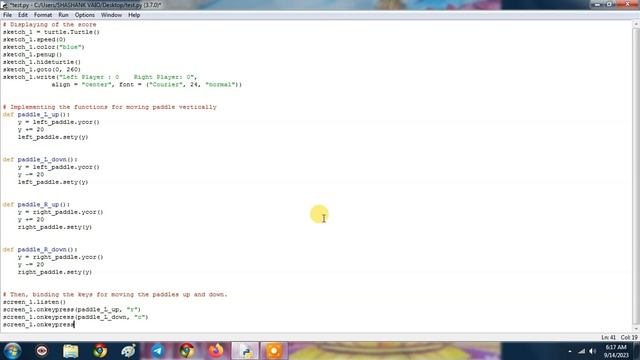This screenshot has width=640, height=360.
Task: Click the test.py title bar text
Action: 86,5
